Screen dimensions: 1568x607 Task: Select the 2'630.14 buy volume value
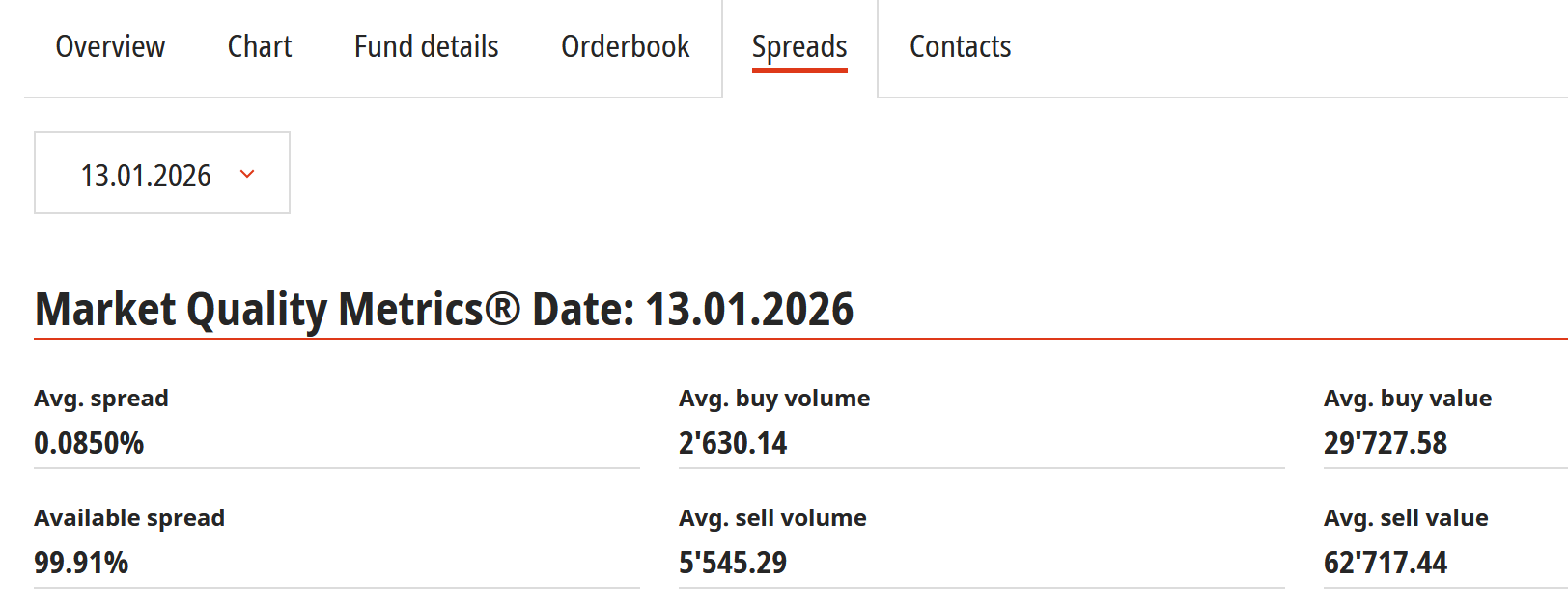[x=733, y=443]
